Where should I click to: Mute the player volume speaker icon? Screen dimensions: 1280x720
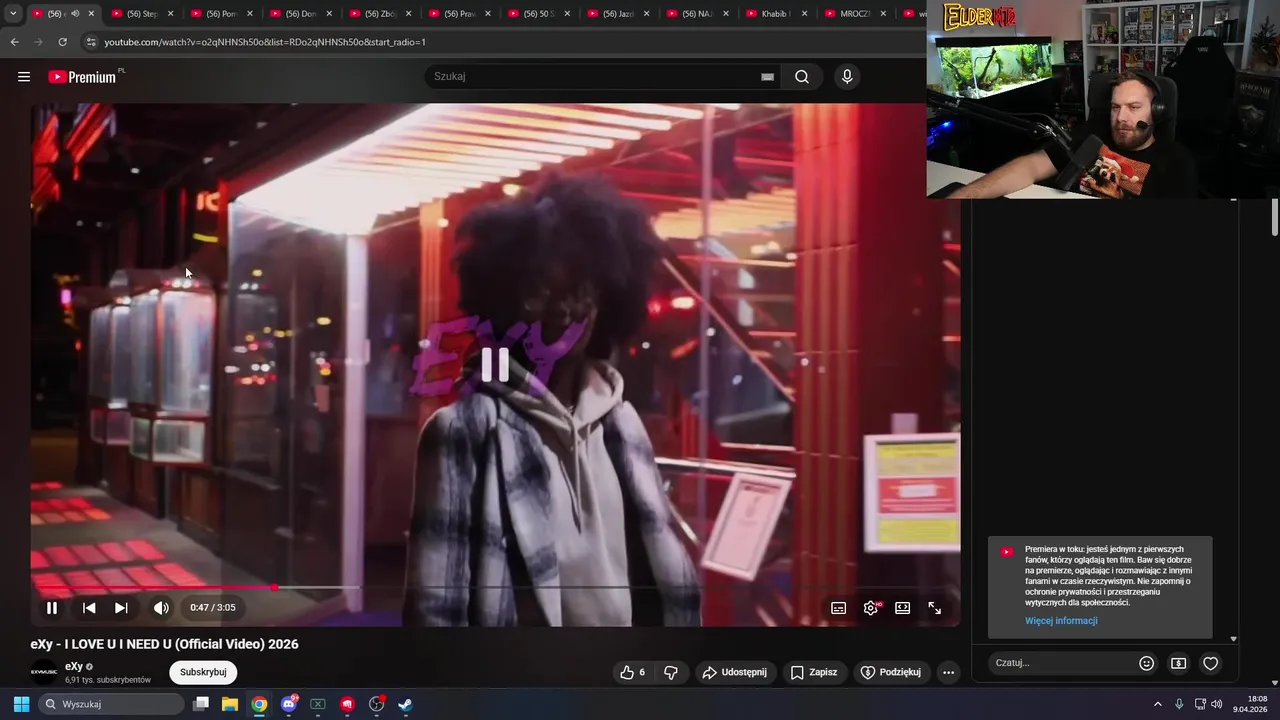161,608
